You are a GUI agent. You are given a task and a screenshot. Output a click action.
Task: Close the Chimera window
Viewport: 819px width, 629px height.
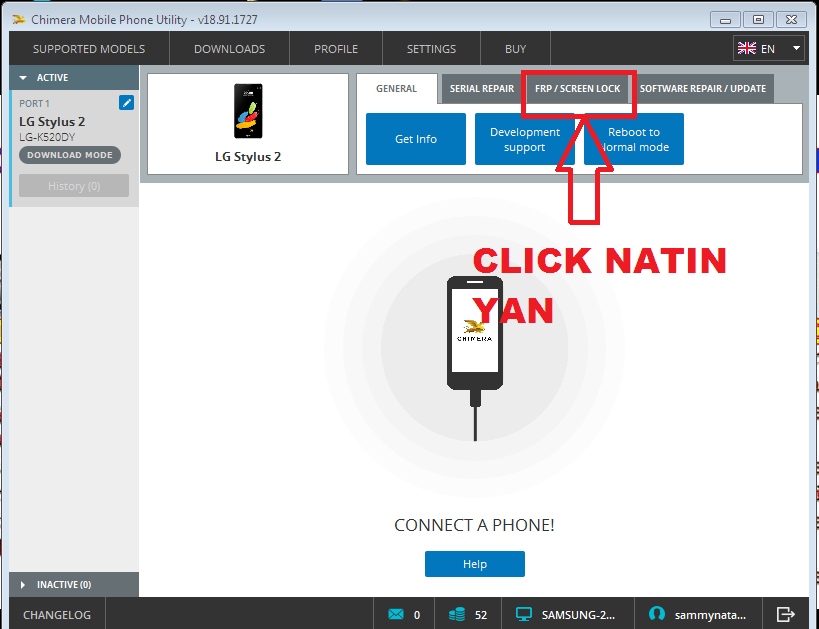[x=792, y=20]
